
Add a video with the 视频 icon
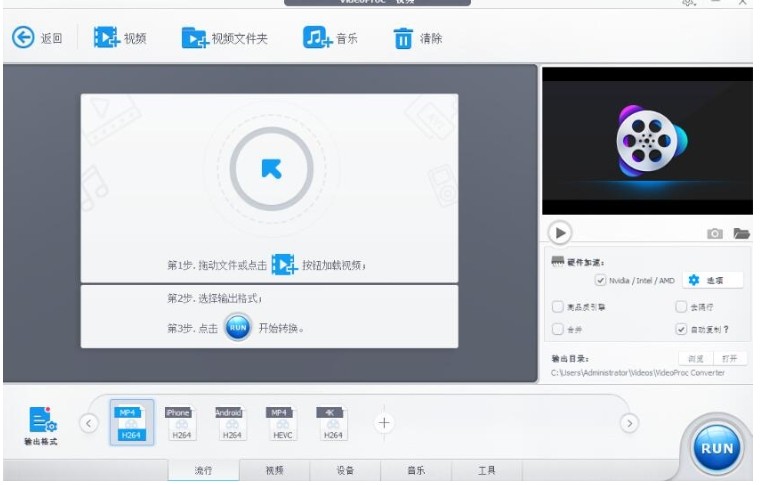click(x=106, y=38)
